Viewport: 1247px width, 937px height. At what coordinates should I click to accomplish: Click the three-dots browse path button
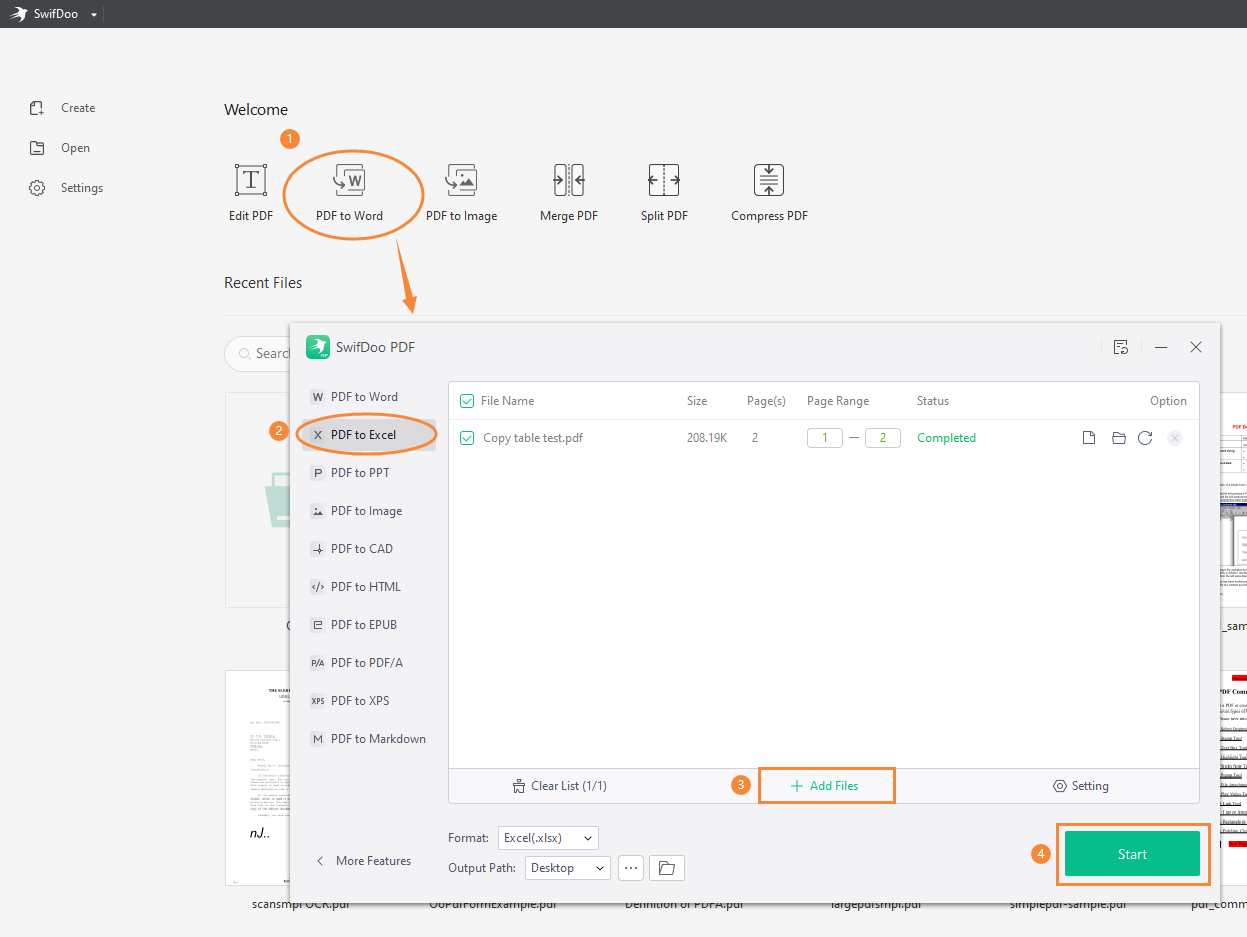631,868
